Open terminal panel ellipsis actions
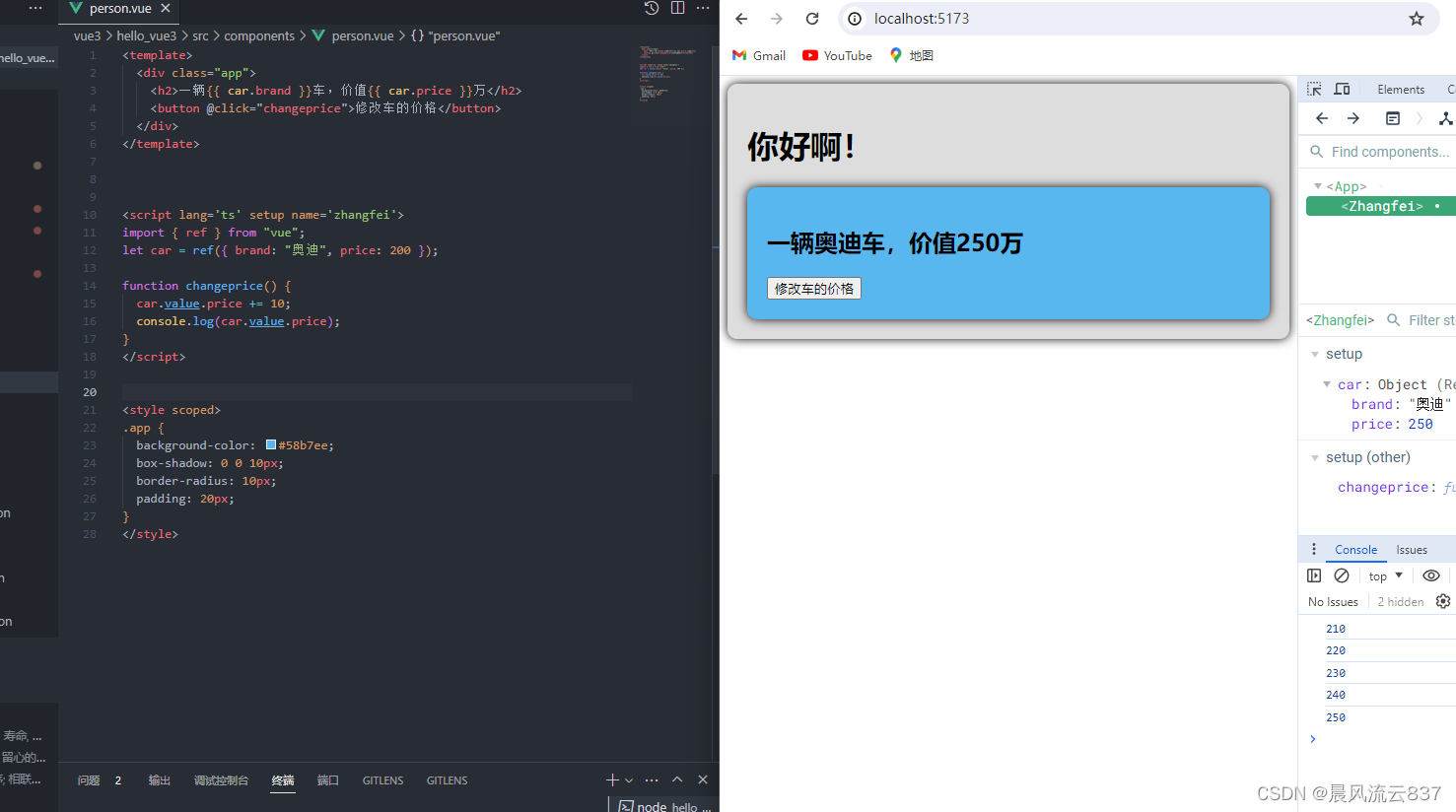The height and width of the screenshot is (812, 1456). (652, 779)
